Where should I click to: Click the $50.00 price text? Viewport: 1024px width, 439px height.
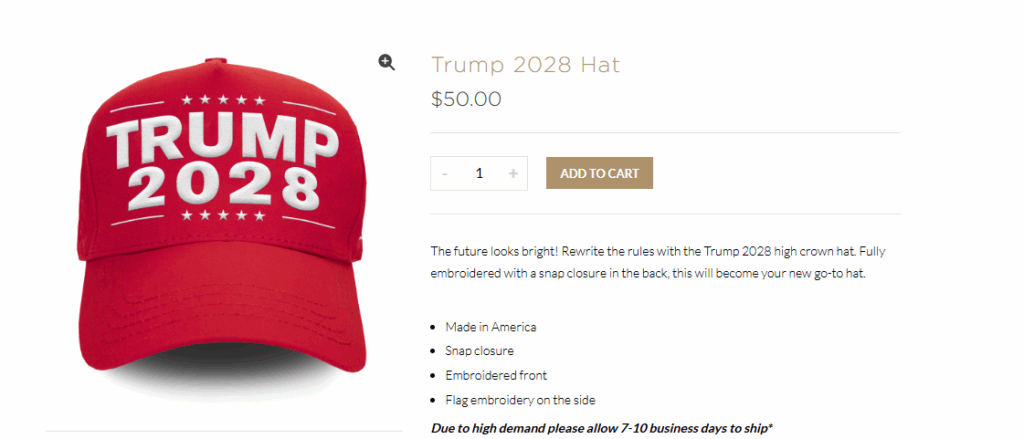pyautogui.click(x=466, y=99)
